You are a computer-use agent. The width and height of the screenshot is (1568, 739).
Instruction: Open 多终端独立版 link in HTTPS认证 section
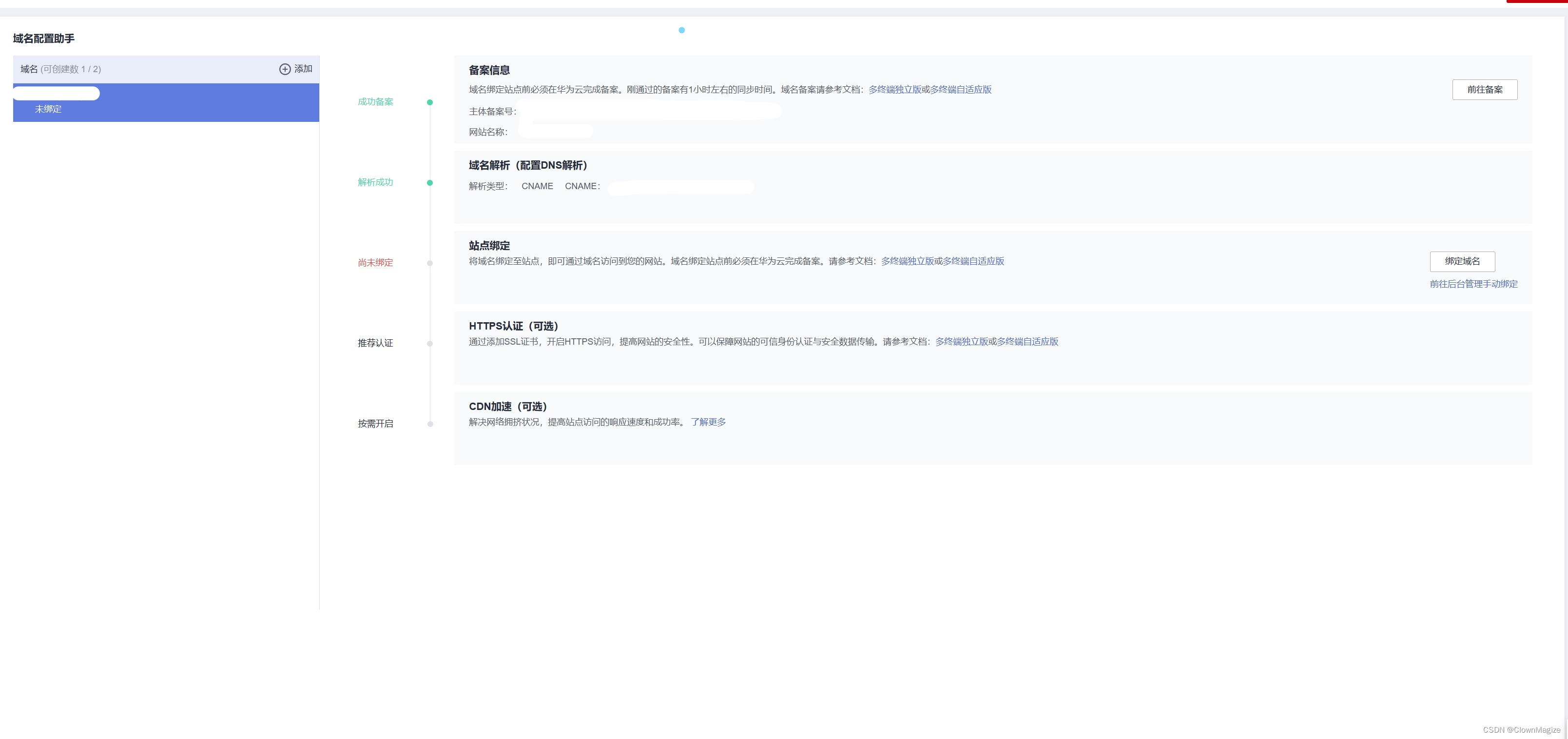coord(961,342)
